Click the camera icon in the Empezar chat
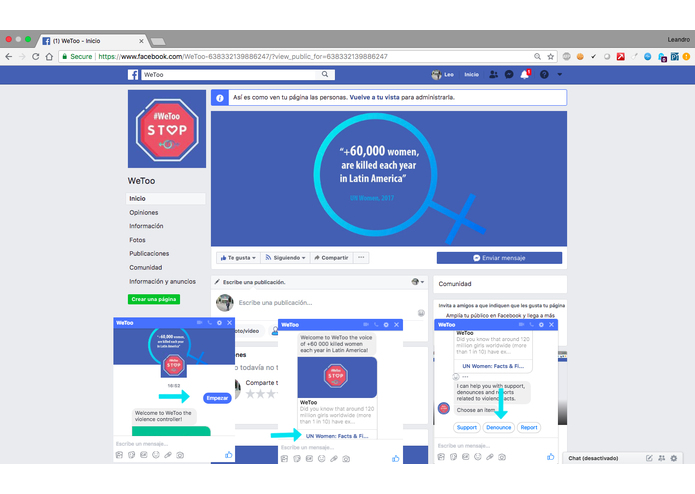Viewport: 695px width, 494px height. (x=180, y=455)
